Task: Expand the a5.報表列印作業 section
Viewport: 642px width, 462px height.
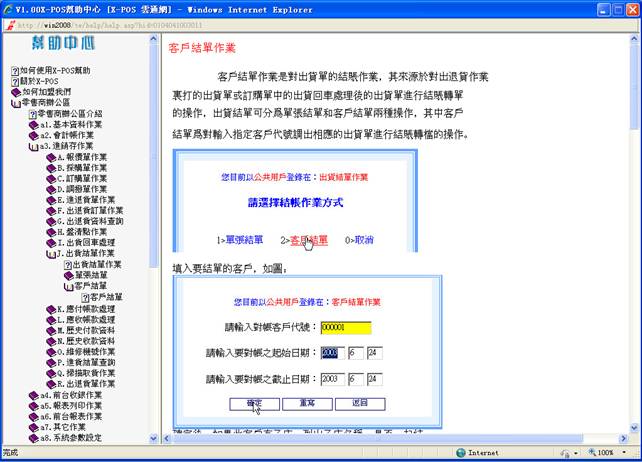Action: click(33, 405)
